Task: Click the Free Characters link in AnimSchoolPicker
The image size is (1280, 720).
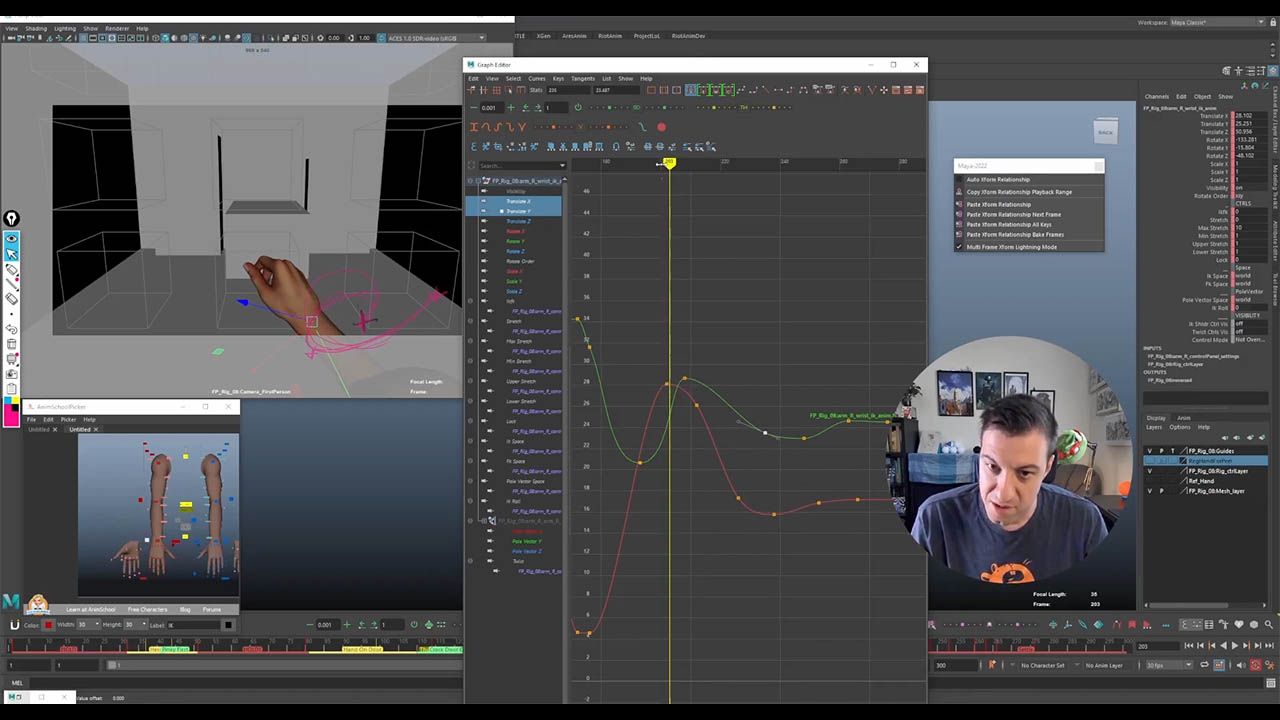Action: coord(147,609)
